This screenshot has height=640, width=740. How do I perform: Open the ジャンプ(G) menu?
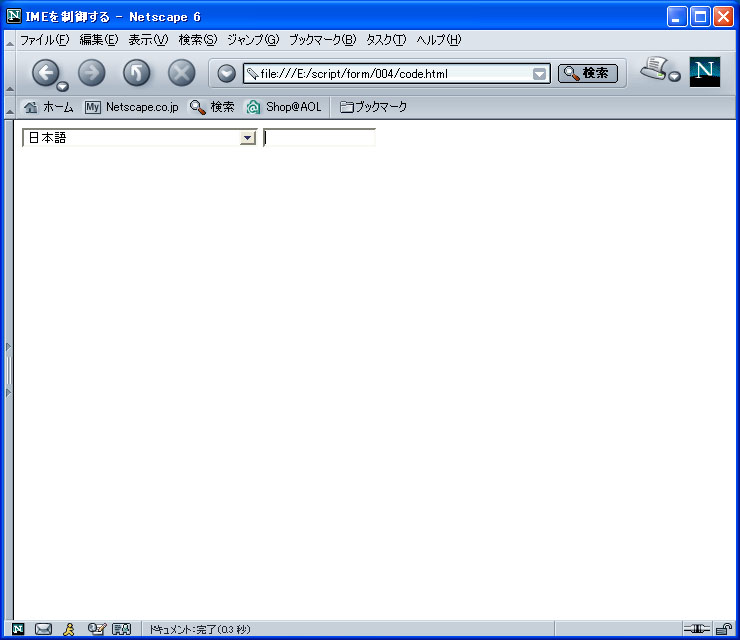253,40
